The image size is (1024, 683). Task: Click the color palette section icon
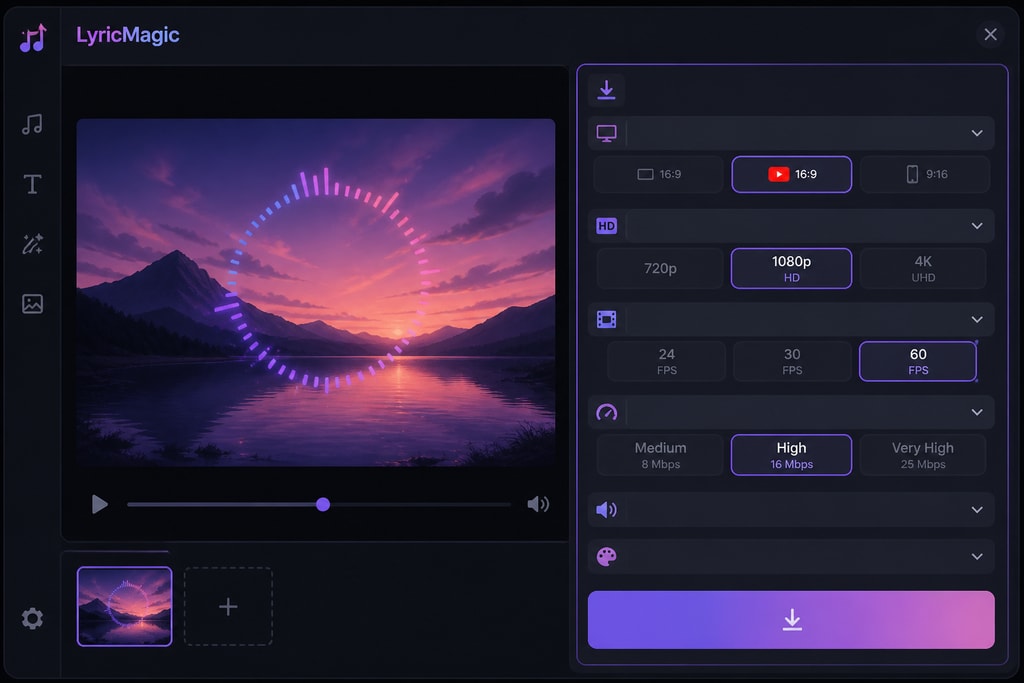pyautogui.click(x=606, y=556)
